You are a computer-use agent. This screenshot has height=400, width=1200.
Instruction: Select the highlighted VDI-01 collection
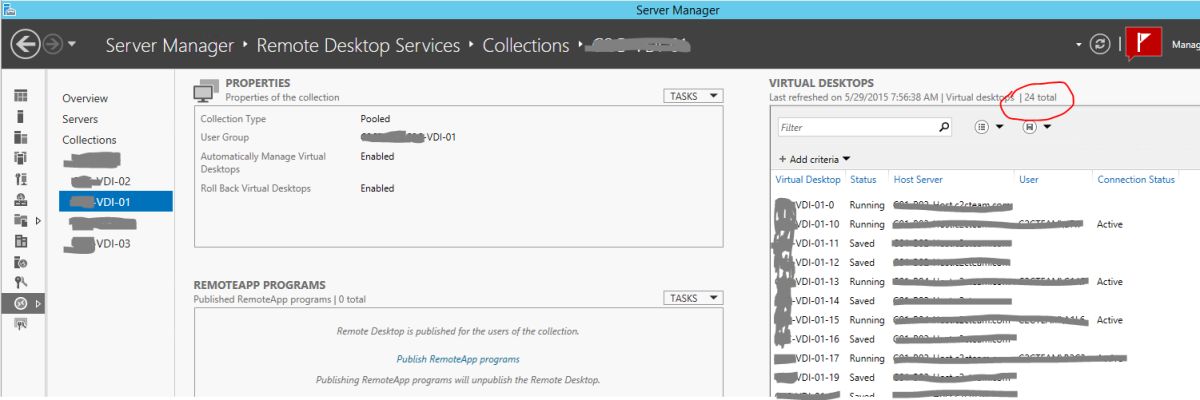tap(115, 202)
